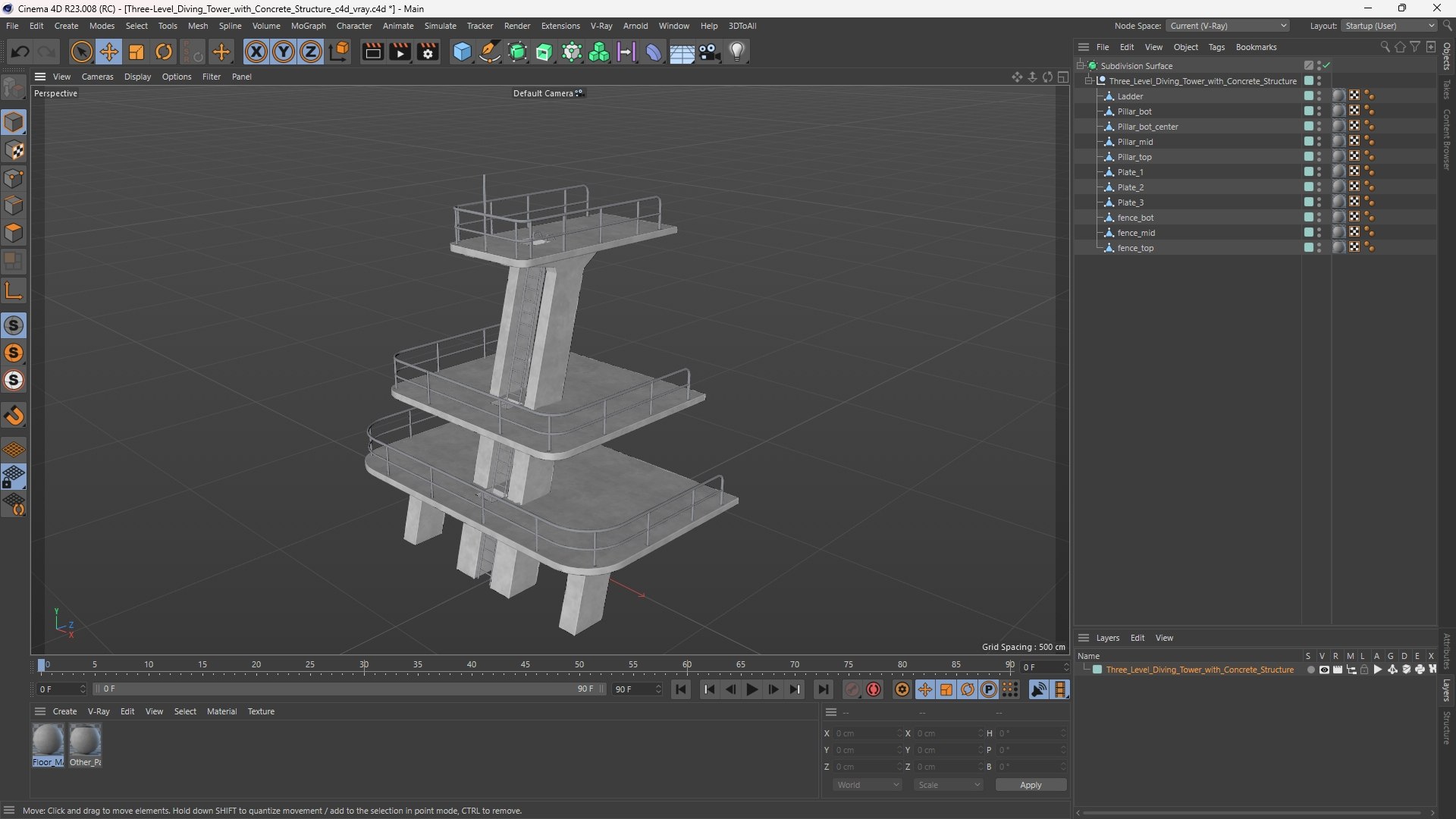
Task: Go to end of animation
Action: coord(823,689)
